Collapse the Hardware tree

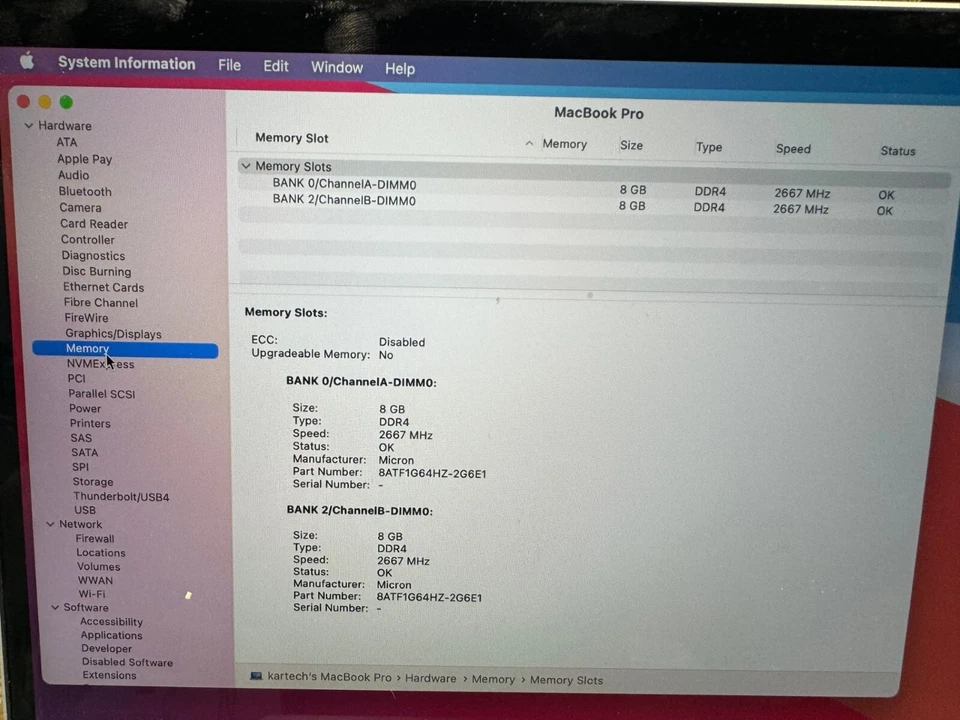click(29, 125)
